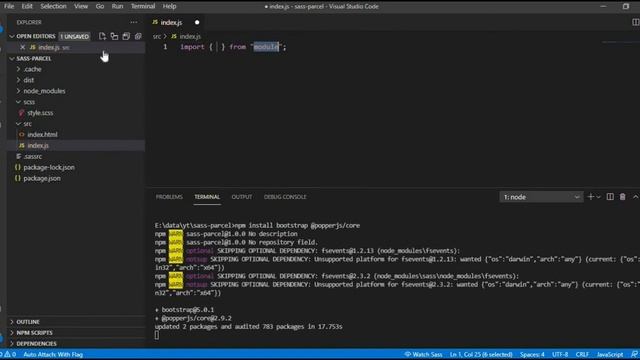Switch to the Debug Console tab

coord(285,197)
